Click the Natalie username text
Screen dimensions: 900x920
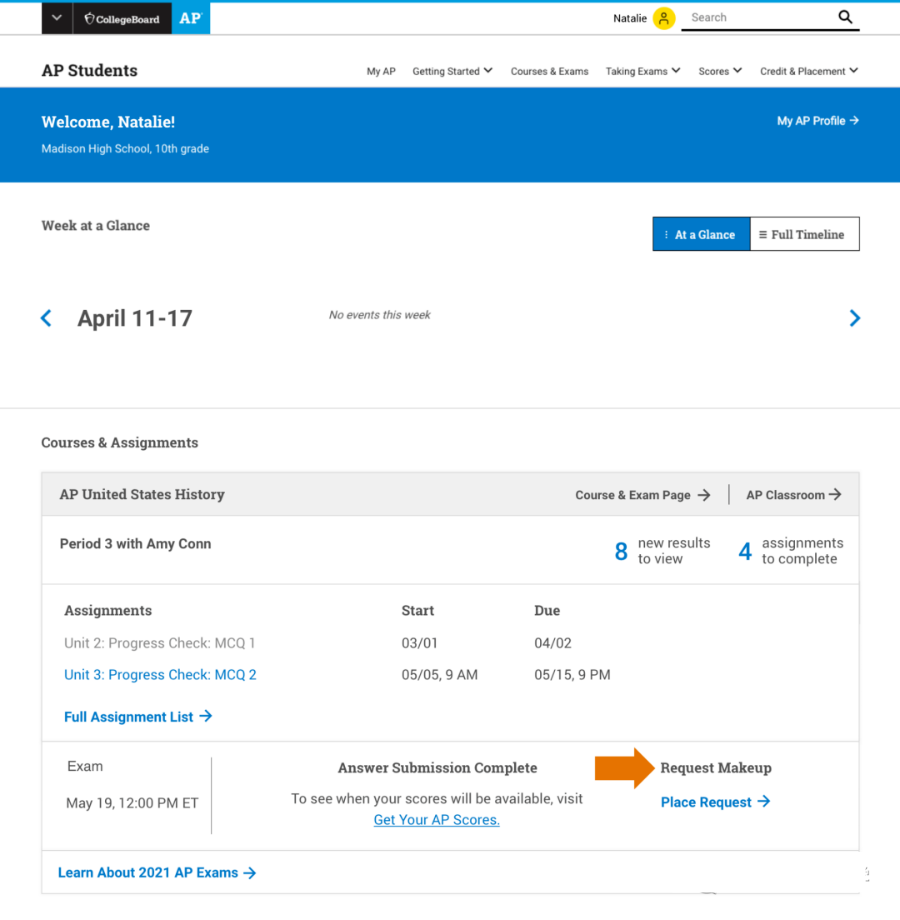point(630,18)
